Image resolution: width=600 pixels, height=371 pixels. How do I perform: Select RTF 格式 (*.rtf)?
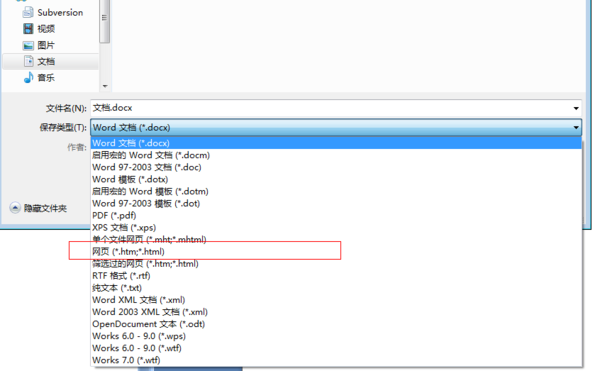(x=336, y=276)
